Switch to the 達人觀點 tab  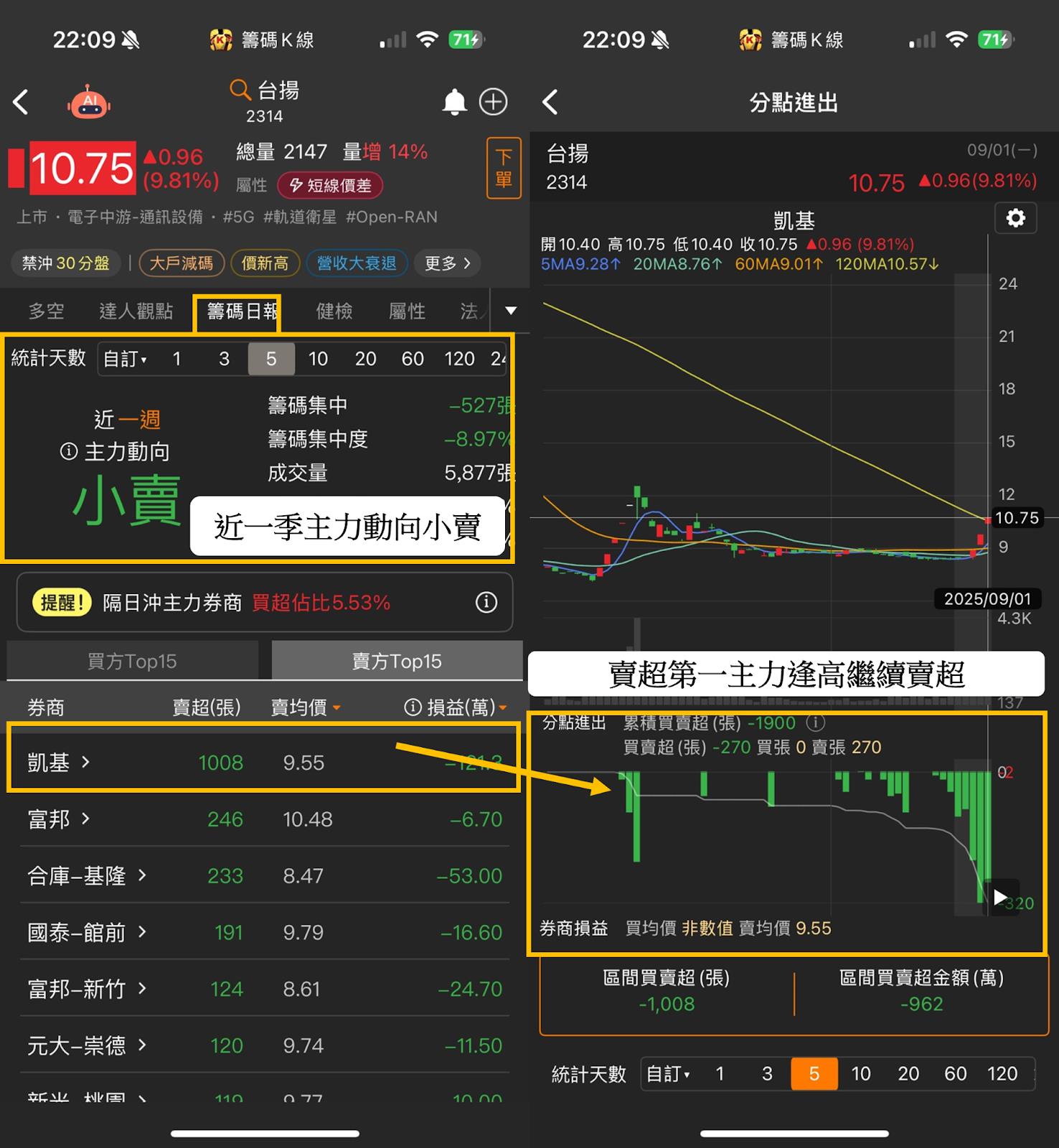point(136,311)
